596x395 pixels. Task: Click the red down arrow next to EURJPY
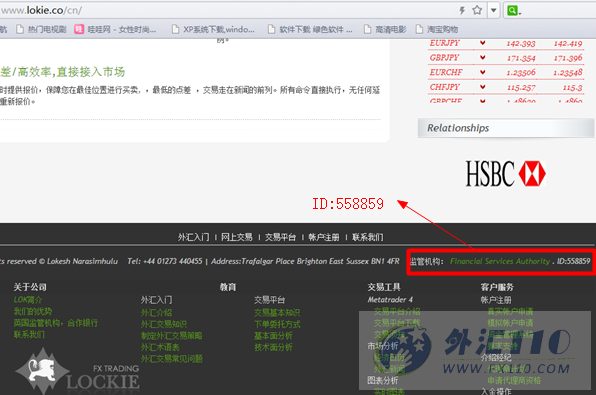tap(482, 43)
